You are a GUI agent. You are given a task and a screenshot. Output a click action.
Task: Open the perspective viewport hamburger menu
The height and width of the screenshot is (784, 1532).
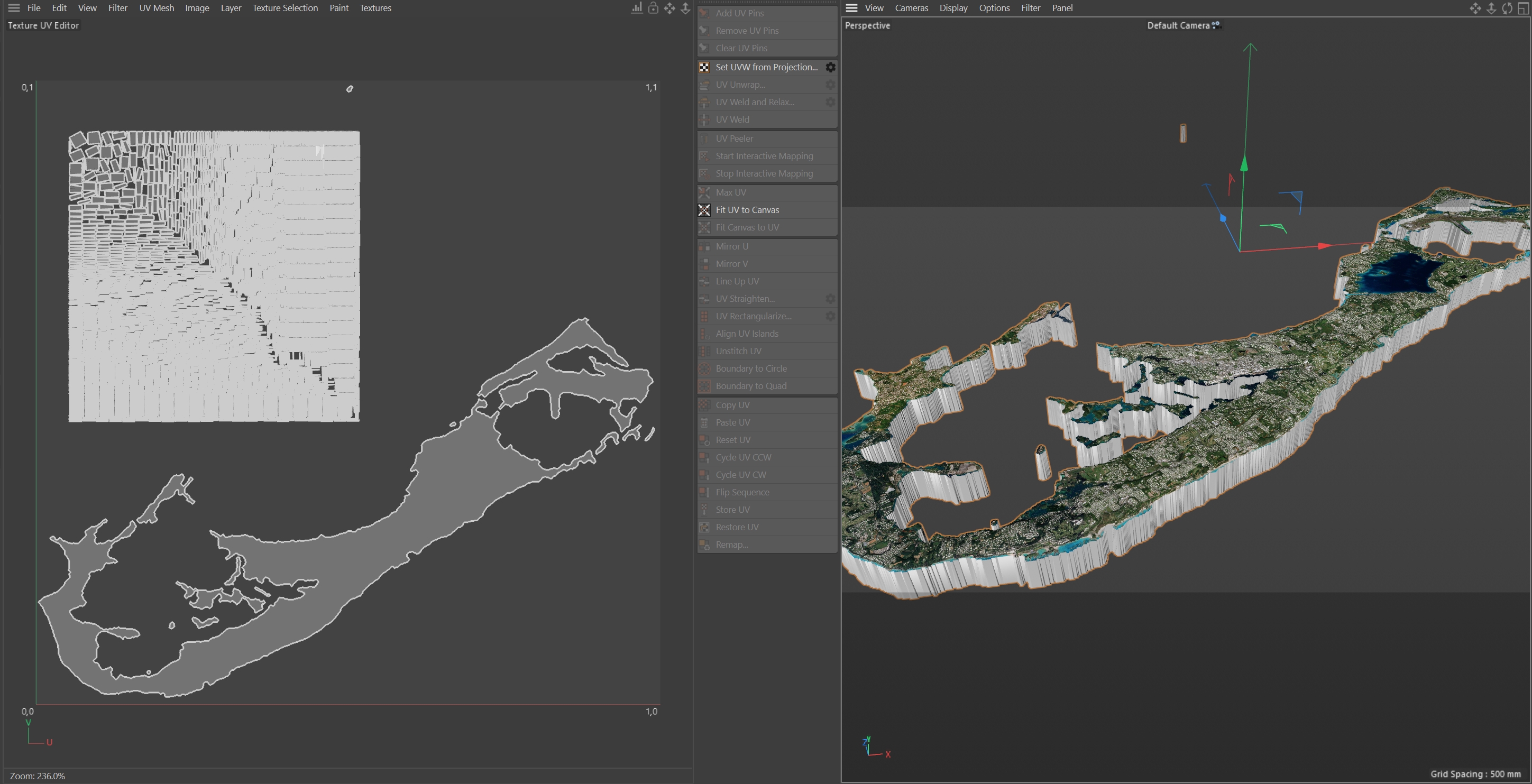pos(851,8)
